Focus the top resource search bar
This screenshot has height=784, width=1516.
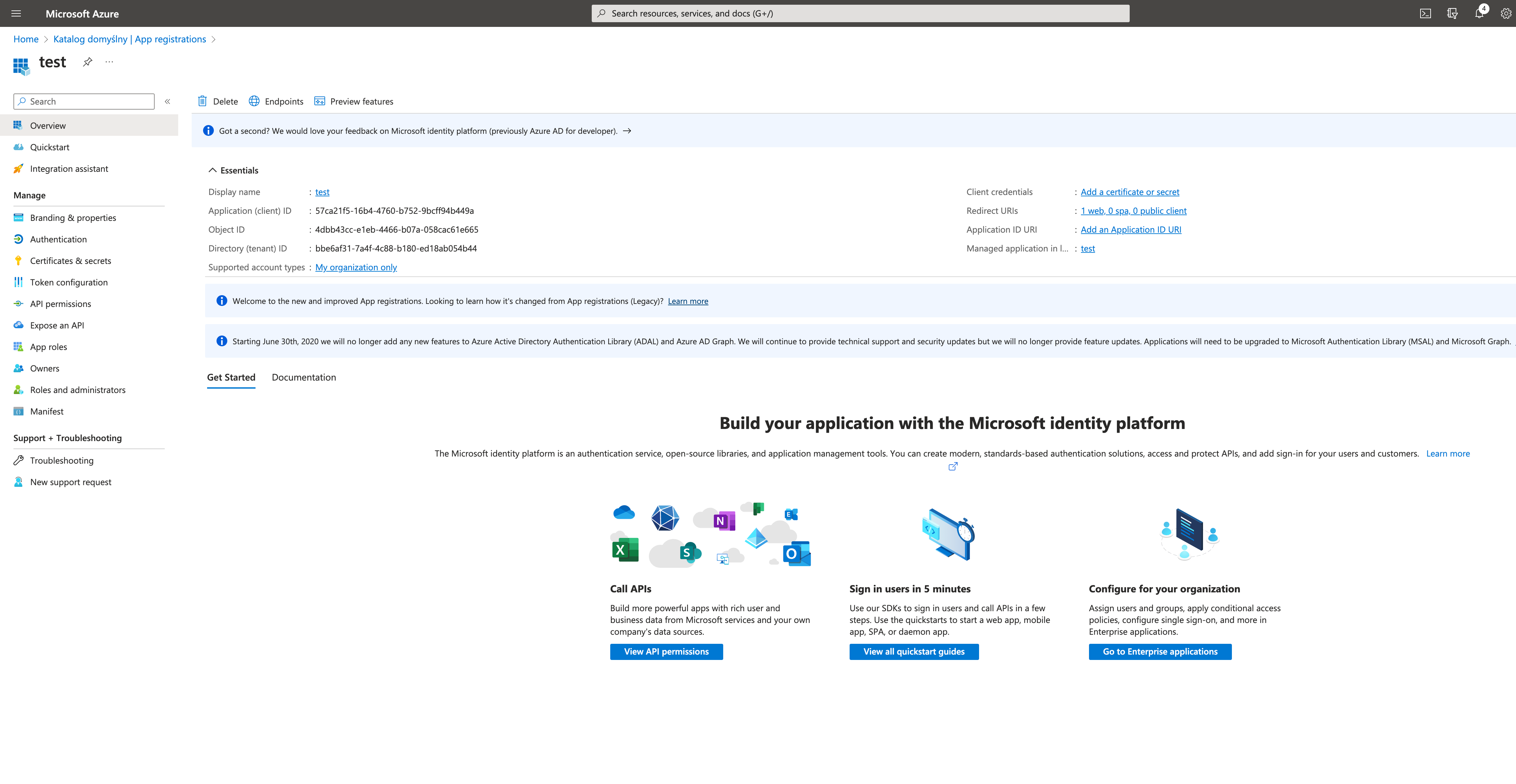(860, 13)
